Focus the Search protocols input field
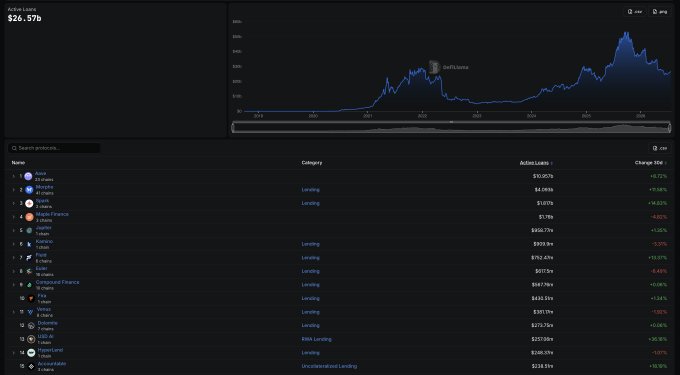The image size is (680, 375). (x=54, y=148)
